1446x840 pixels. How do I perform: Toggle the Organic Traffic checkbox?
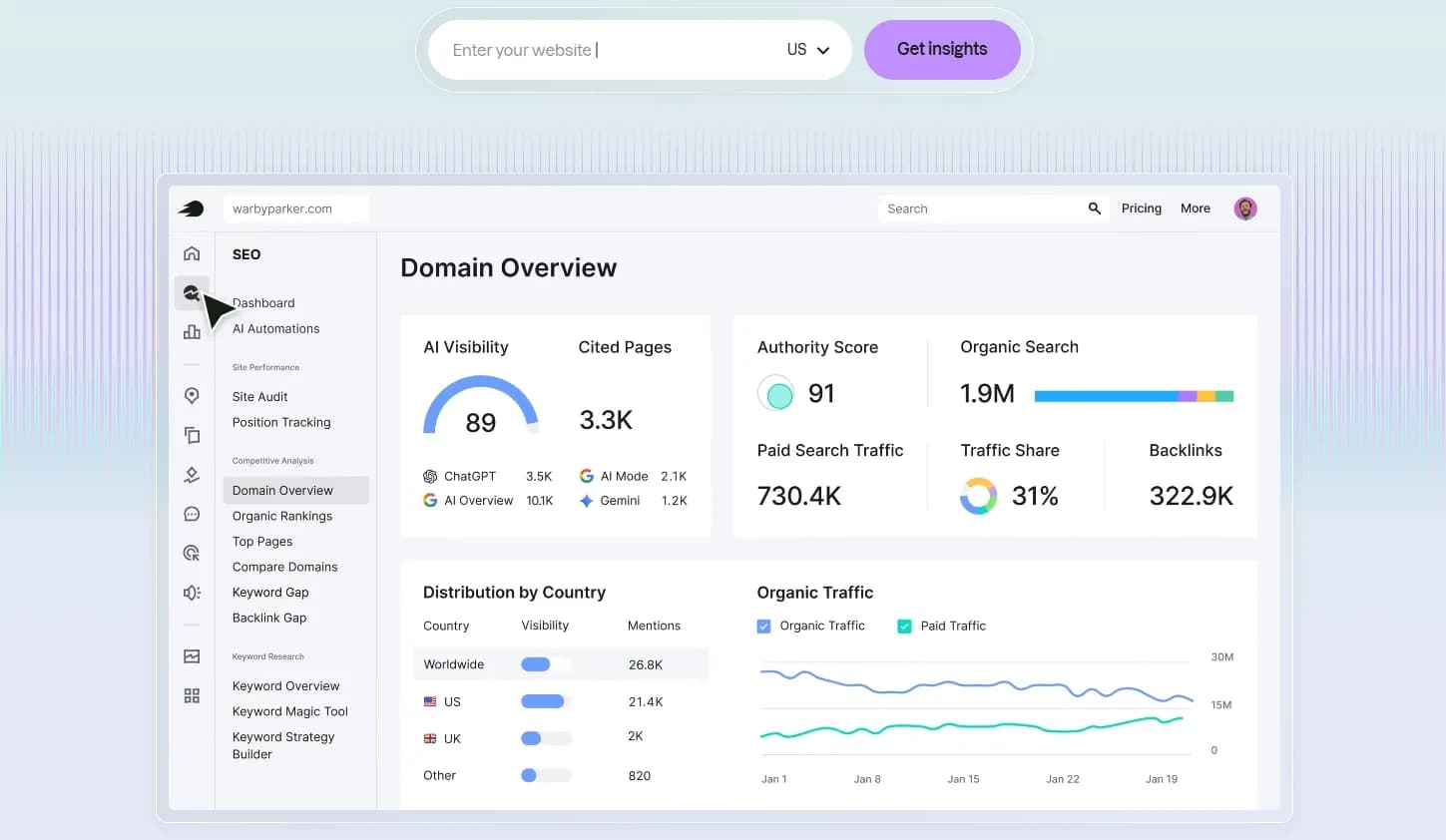click(x=763, y=627)
